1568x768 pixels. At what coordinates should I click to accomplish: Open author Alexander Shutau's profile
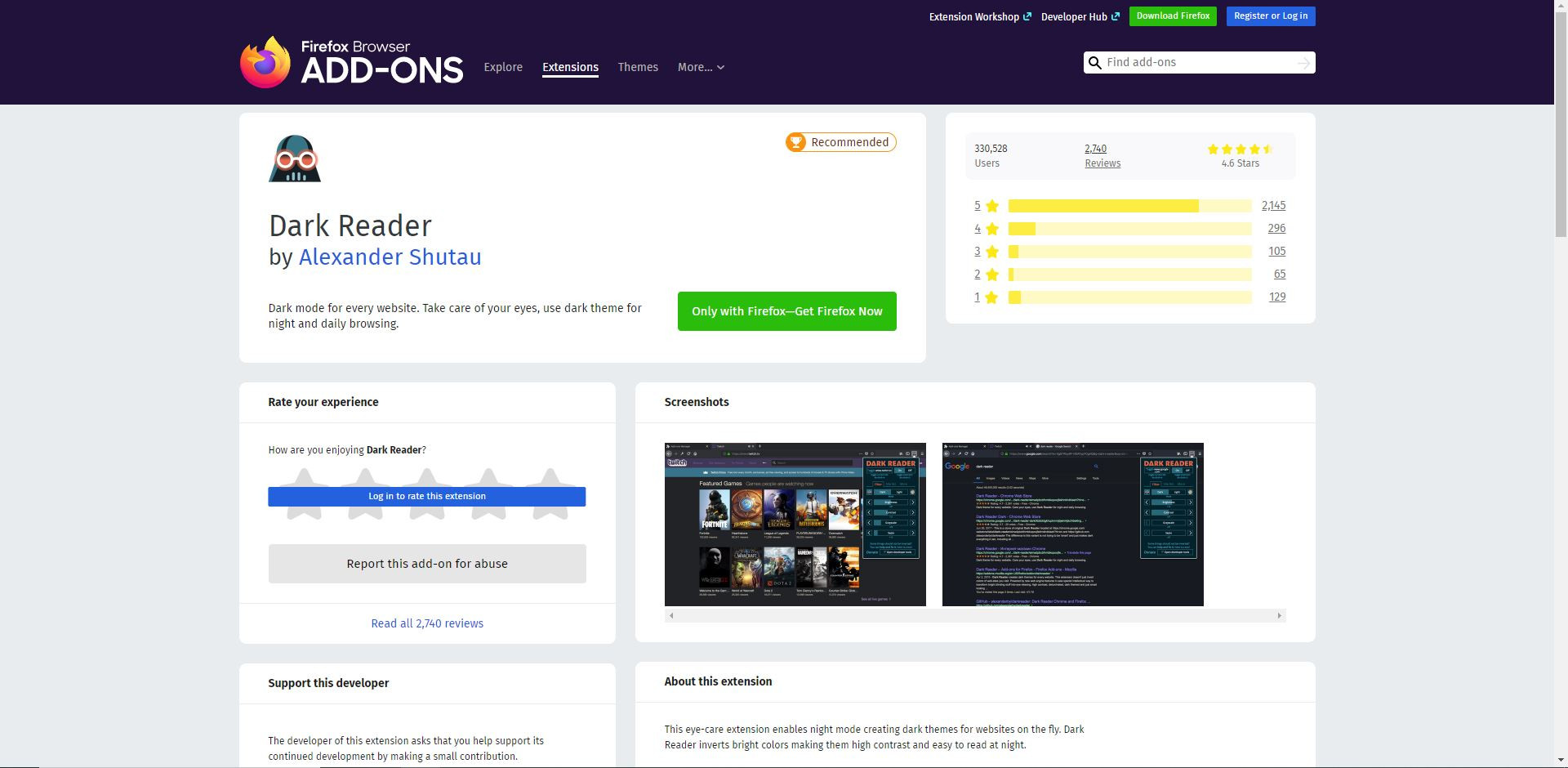(x=390, y=257)
